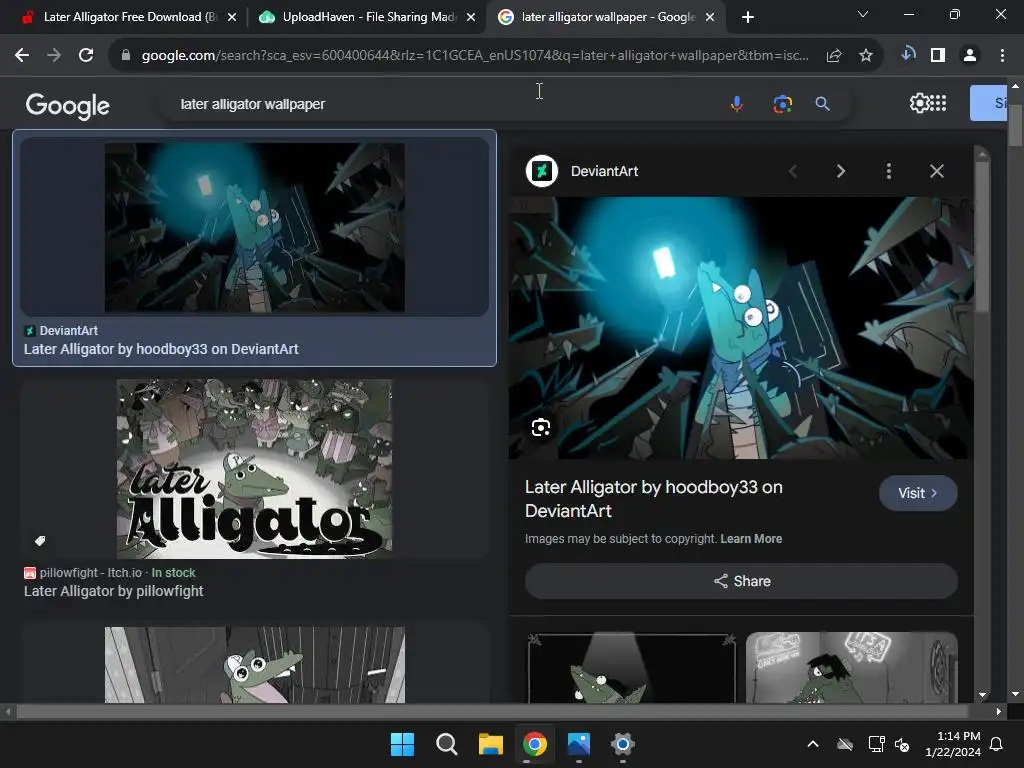Viewport: 1024px width, 768px height.
Task: Switch to UploadHaven File Sharing tab
Action: click(x=366, y=17)
